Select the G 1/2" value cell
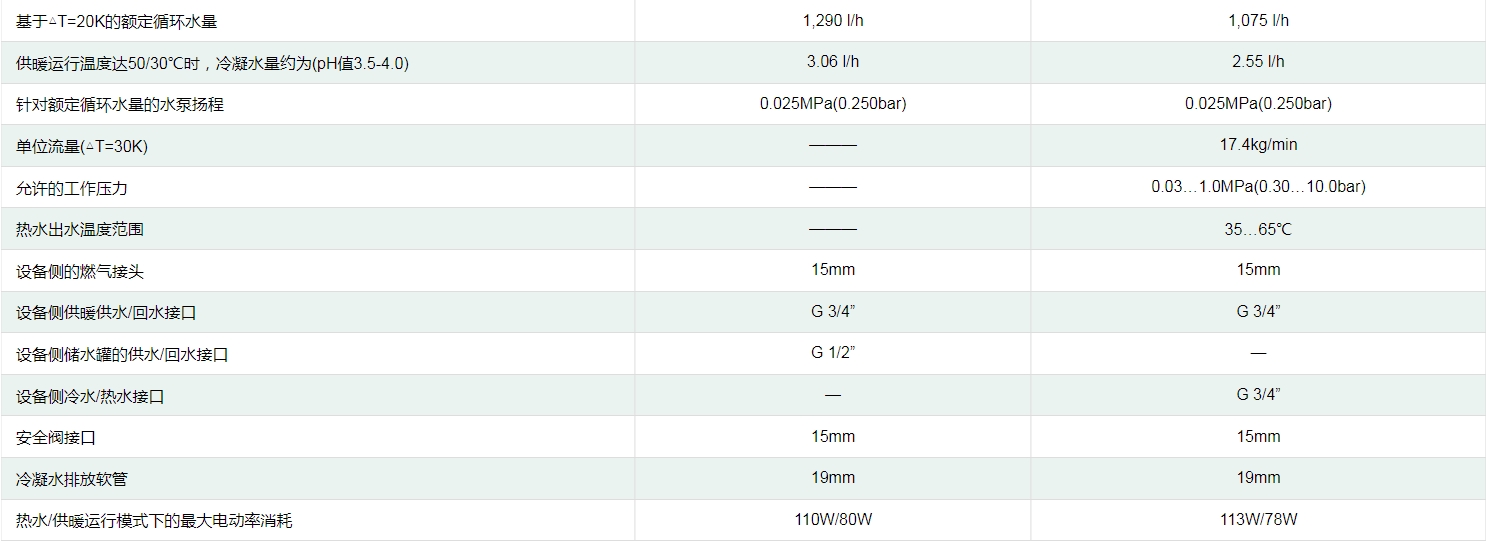1486x541 pixels. point(833,352)
